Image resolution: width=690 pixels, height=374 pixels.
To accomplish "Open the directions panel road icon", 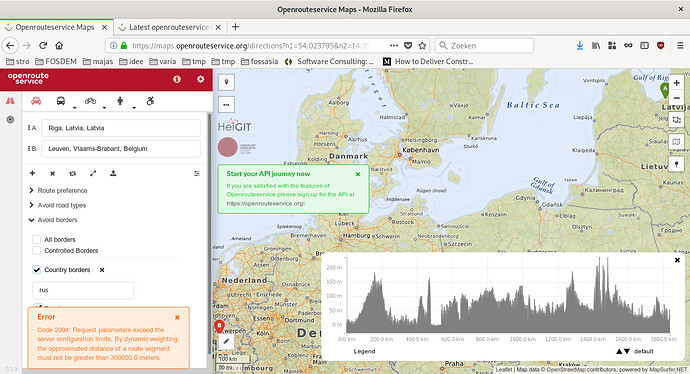I will point(10,101).
